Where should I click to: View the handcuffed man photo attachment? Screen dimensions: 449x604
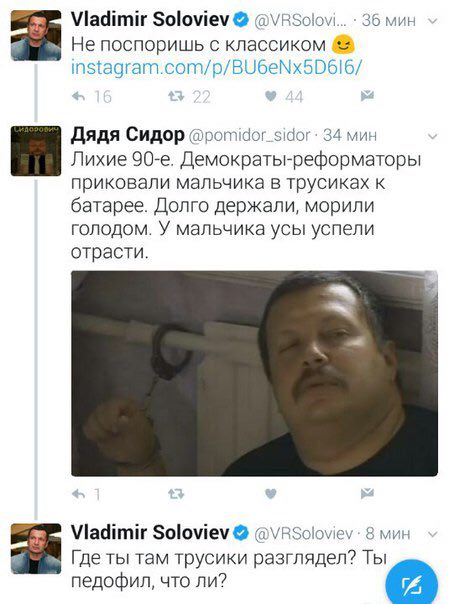(255, 373)
